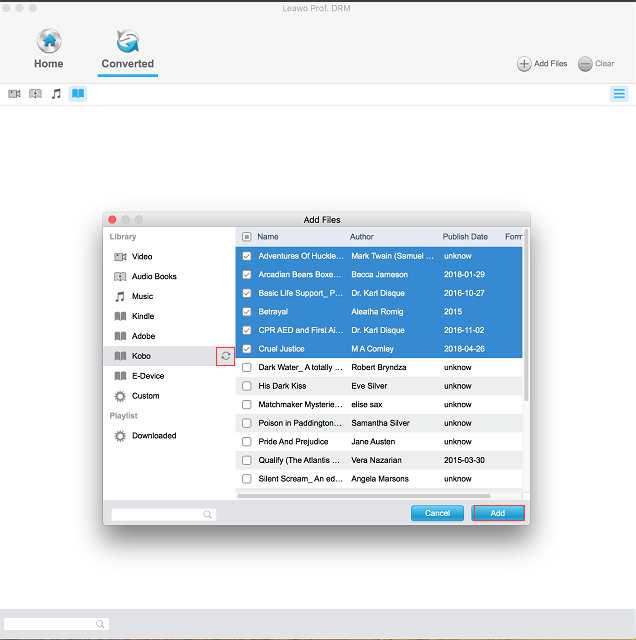Open the hamburger list menu icon
Screen dimensions: 636x640
pos(619,94)
